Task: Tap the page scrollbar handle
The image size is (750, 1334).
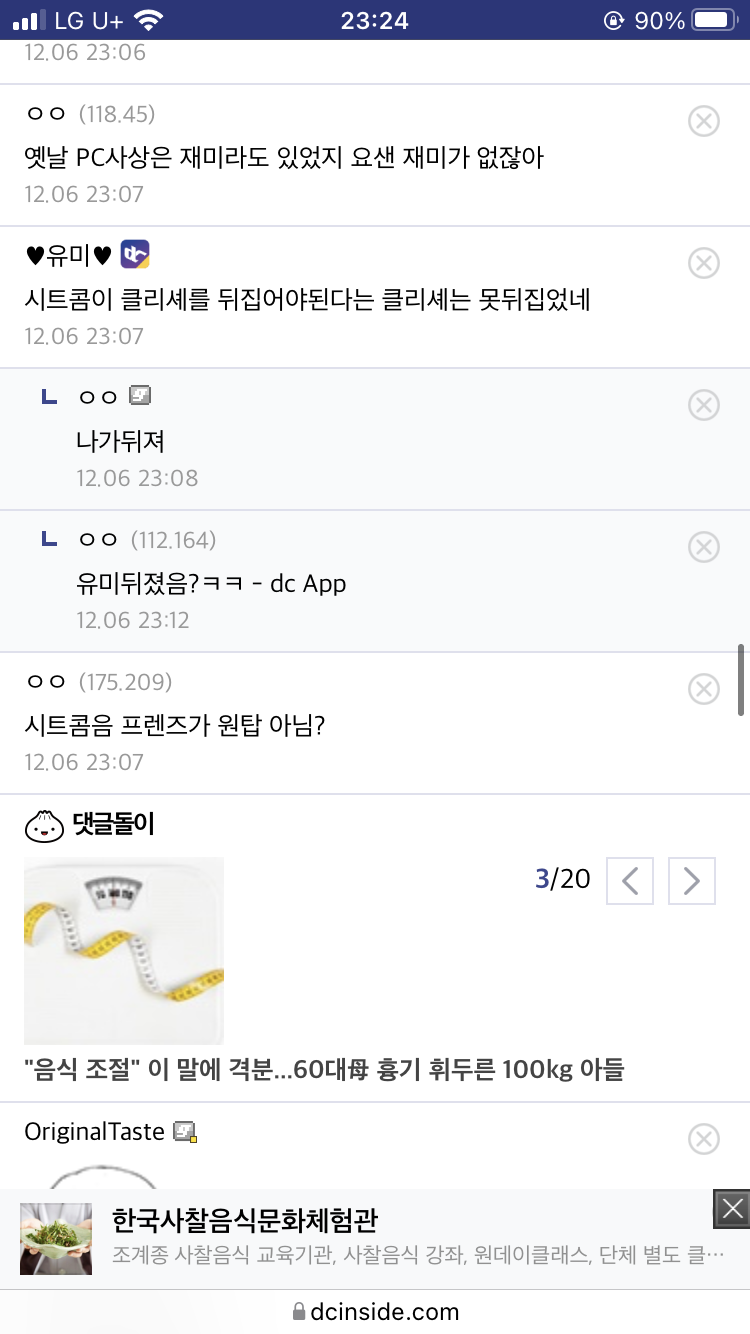Action: 741,680
